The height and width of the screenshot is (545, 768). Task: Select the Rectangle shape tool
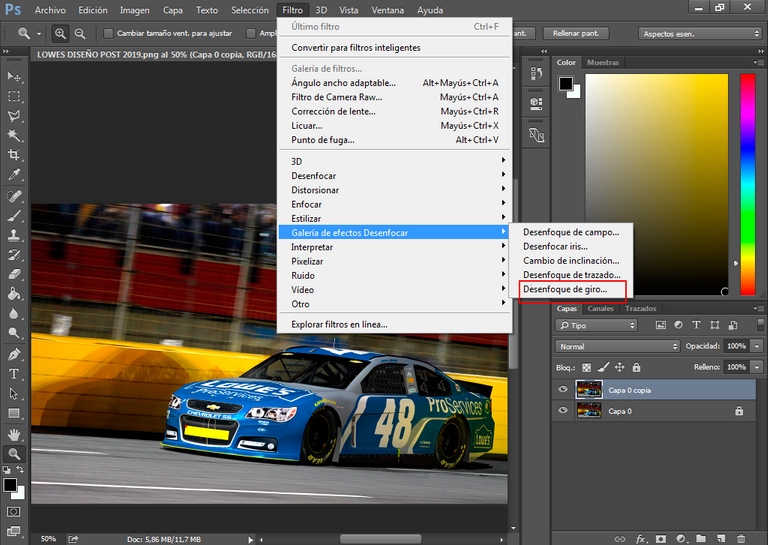[14, 413]
